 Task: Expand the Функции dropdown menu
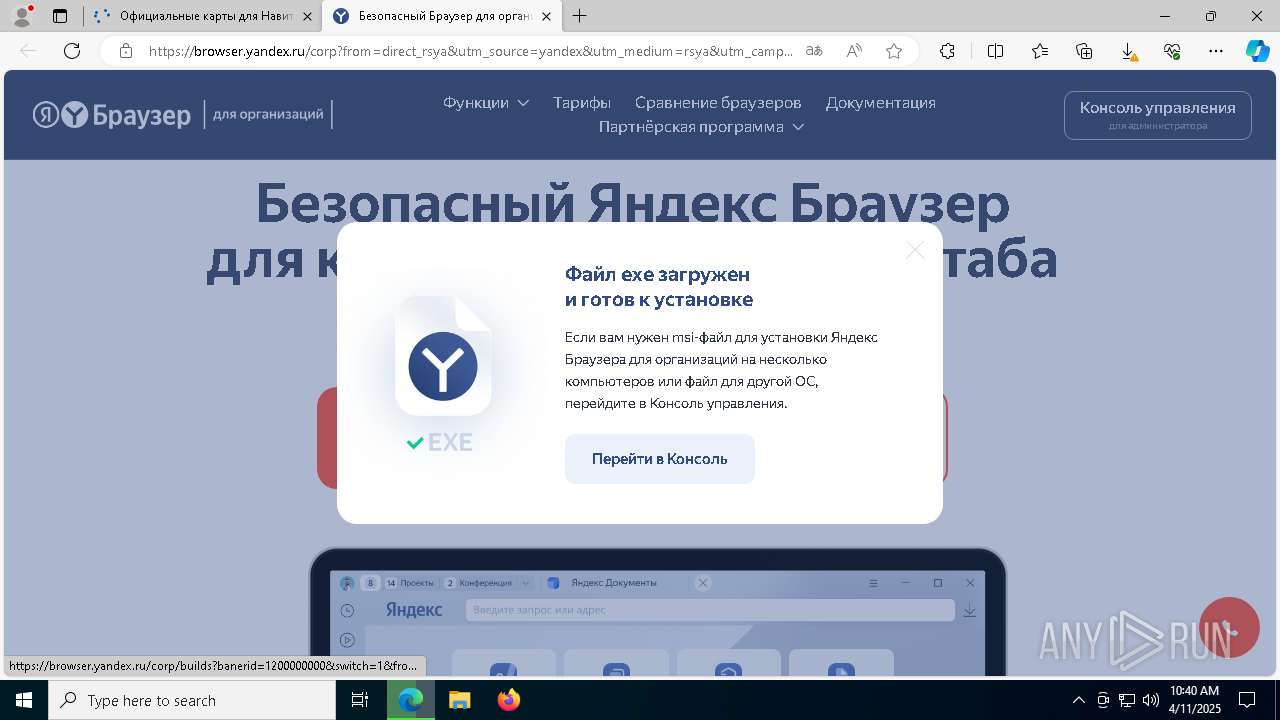point(486,102)
